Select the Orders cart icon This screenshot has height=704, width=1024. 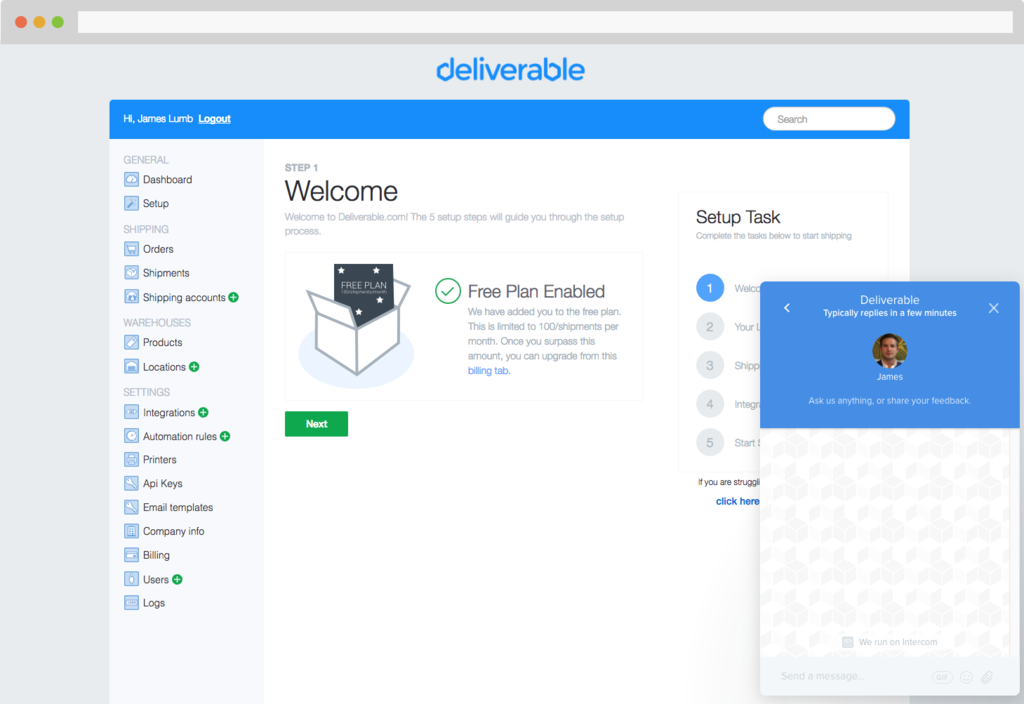[131, 249]
